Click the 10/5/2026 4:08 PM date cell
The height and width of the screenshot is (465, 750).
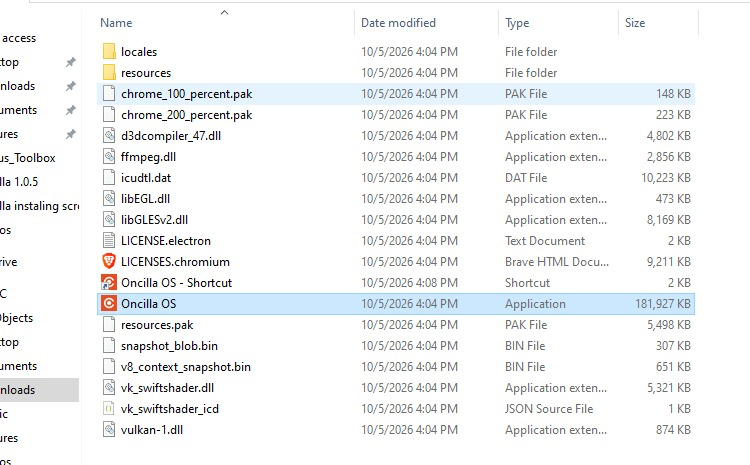tap(409, 283)
